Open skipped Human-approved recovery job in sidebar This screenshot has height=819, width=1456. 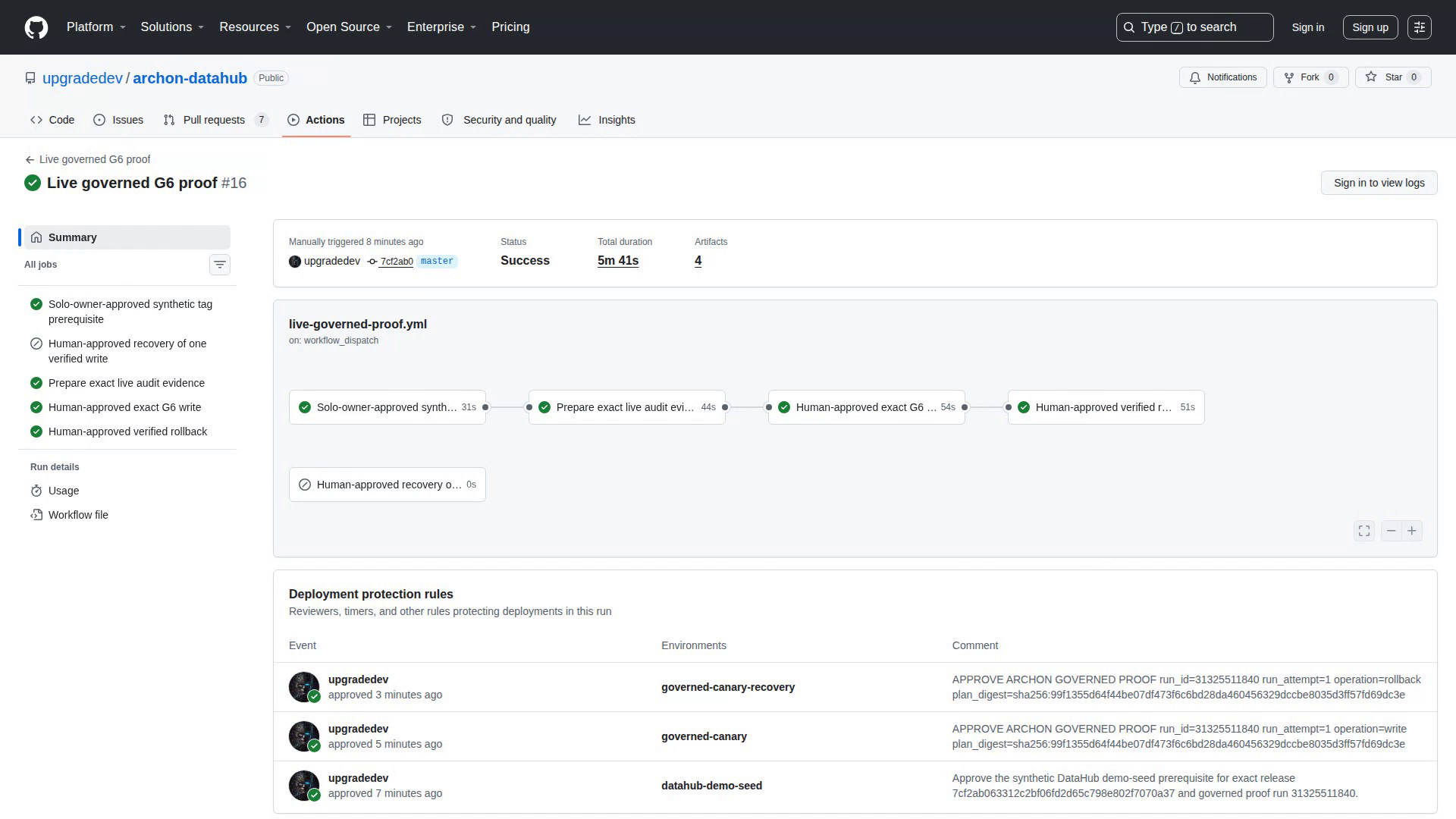pos(127,351)
